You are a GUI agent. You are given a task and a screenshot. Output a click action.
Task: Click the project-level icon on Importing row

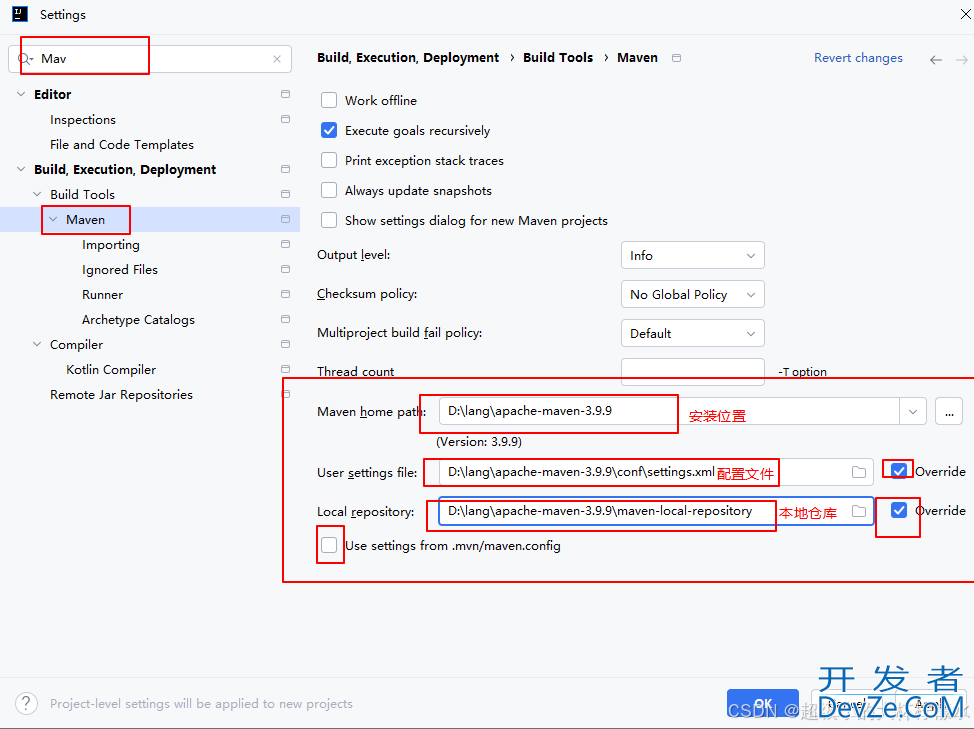tap(285, 244)
